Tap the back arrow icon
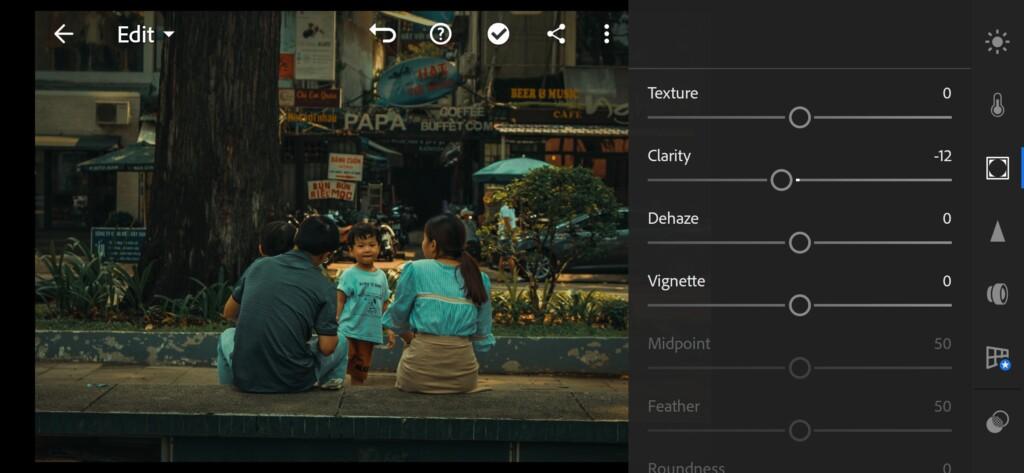1024x473 pixels. pos(63,34)
